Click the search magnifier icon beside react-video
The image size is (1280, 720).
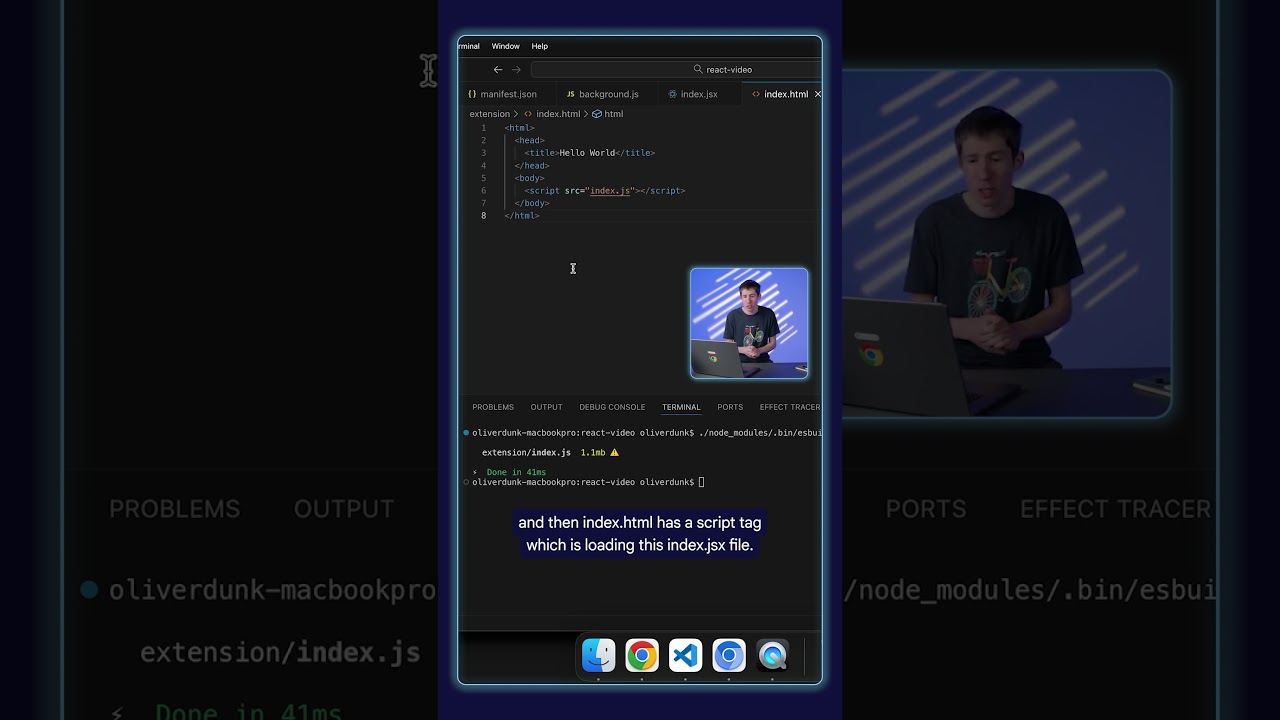[x=698, y=70]
